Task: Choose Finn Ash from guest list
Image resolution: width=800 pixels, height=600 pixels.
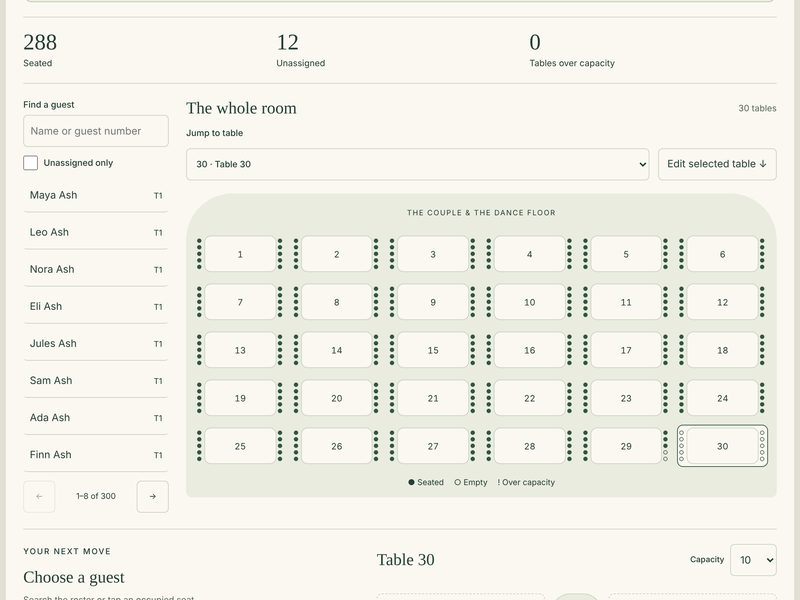Action: pyautogui.click(x=96, y=455)
